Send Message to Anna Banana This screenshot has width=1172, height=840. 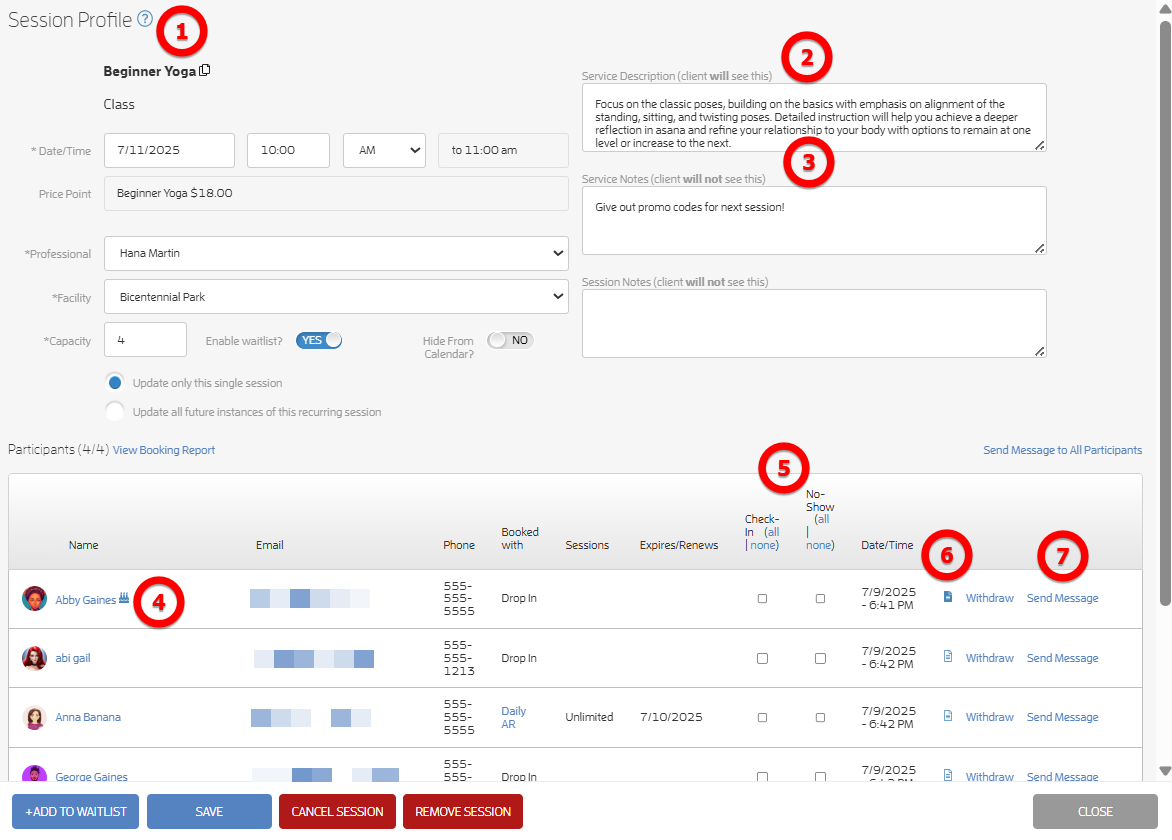pos(1062,717)
